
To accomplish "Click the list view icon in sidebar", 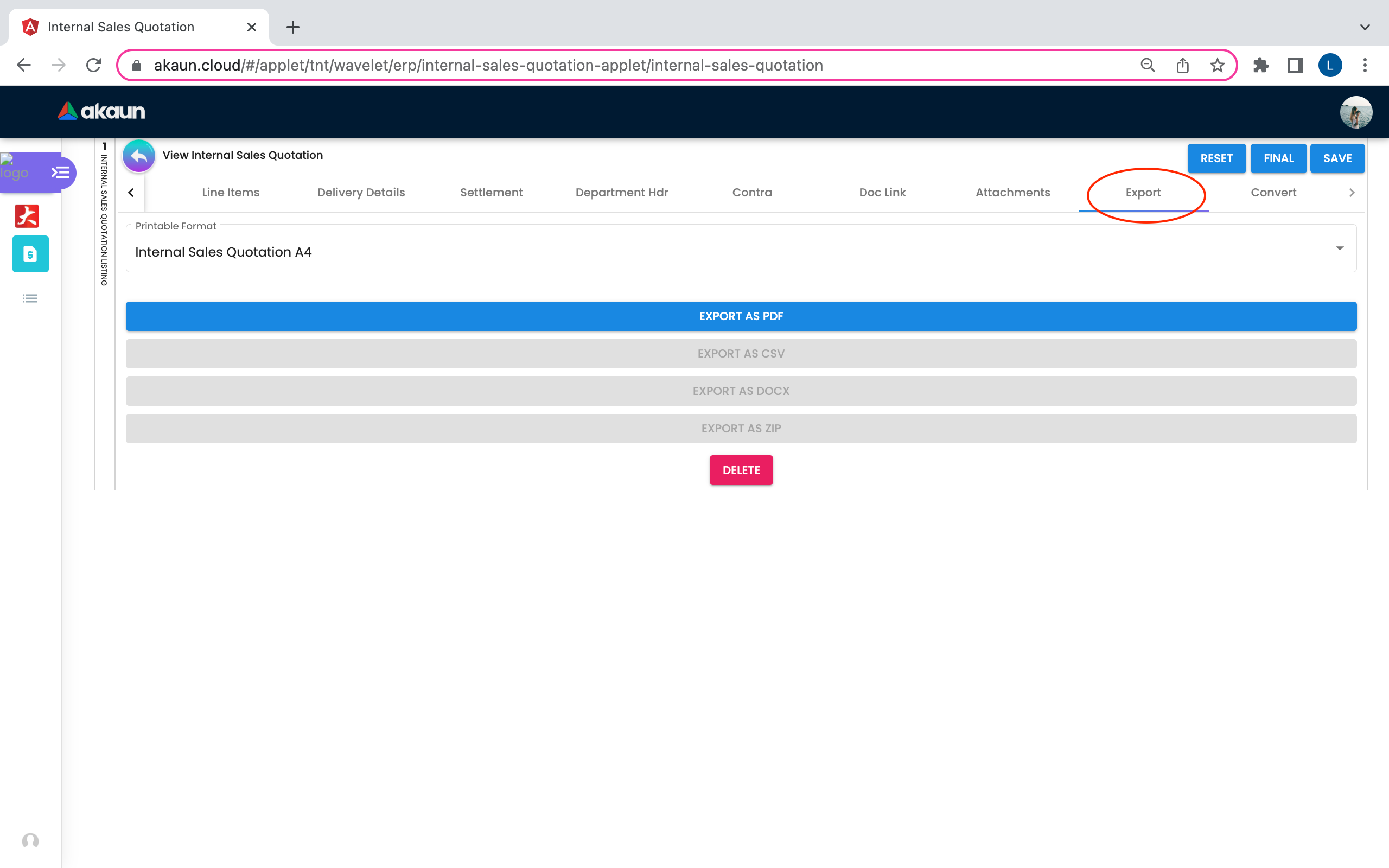I will (30, 298).
